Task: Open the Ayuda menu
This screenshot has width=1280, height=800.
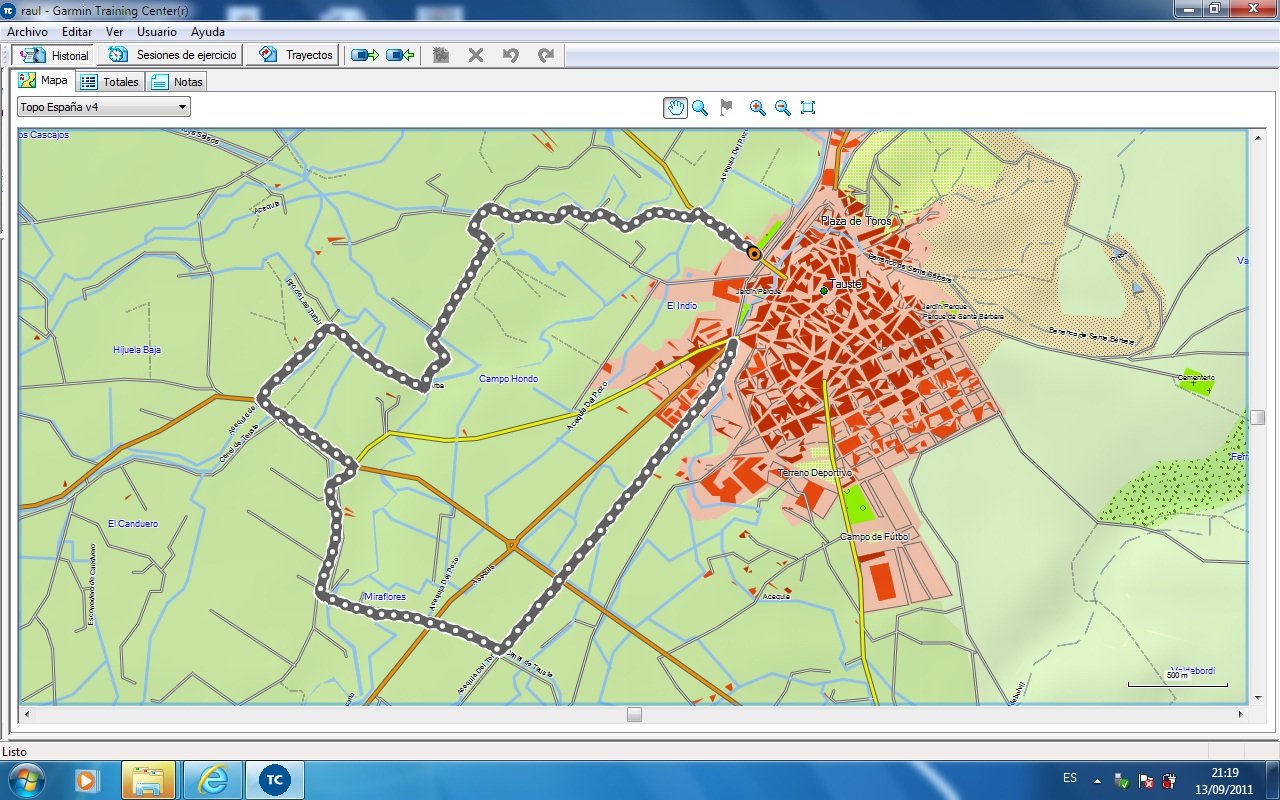Action: [x=208, y=32]
